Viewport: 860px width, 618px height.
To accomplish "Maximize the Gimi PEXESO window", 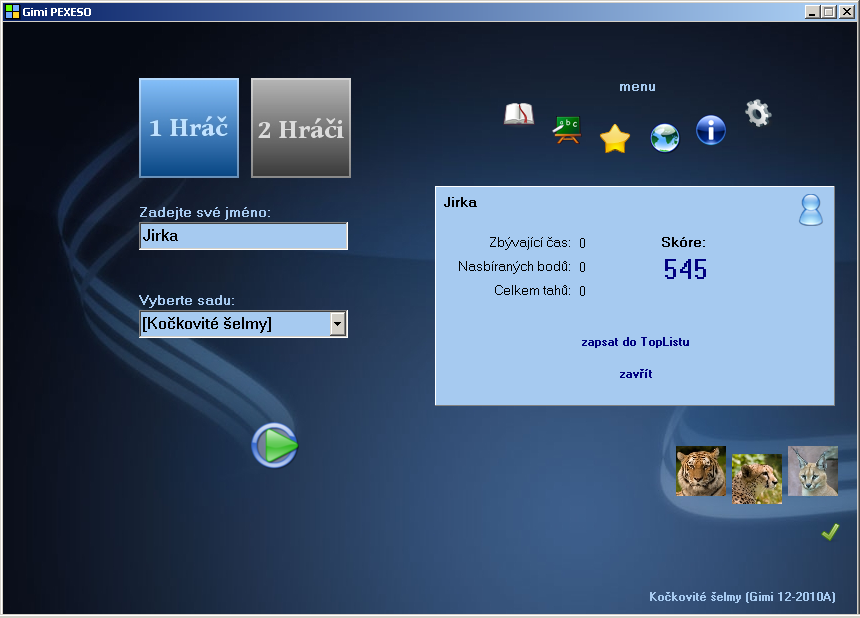I will (829, 12).
